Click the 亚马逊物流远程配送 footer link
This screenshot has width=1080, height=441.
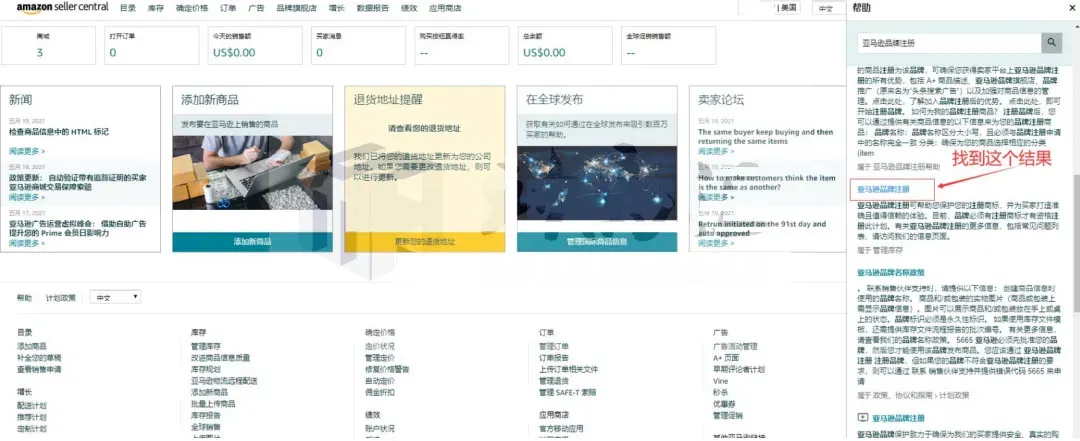coord(224,380)
